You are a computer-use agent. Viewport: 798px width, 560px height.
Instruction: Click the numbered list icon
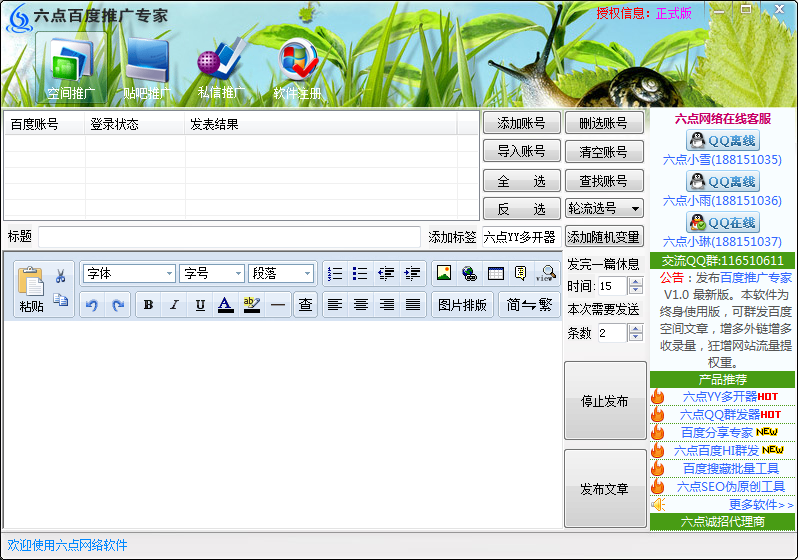[x=335, y=273]
